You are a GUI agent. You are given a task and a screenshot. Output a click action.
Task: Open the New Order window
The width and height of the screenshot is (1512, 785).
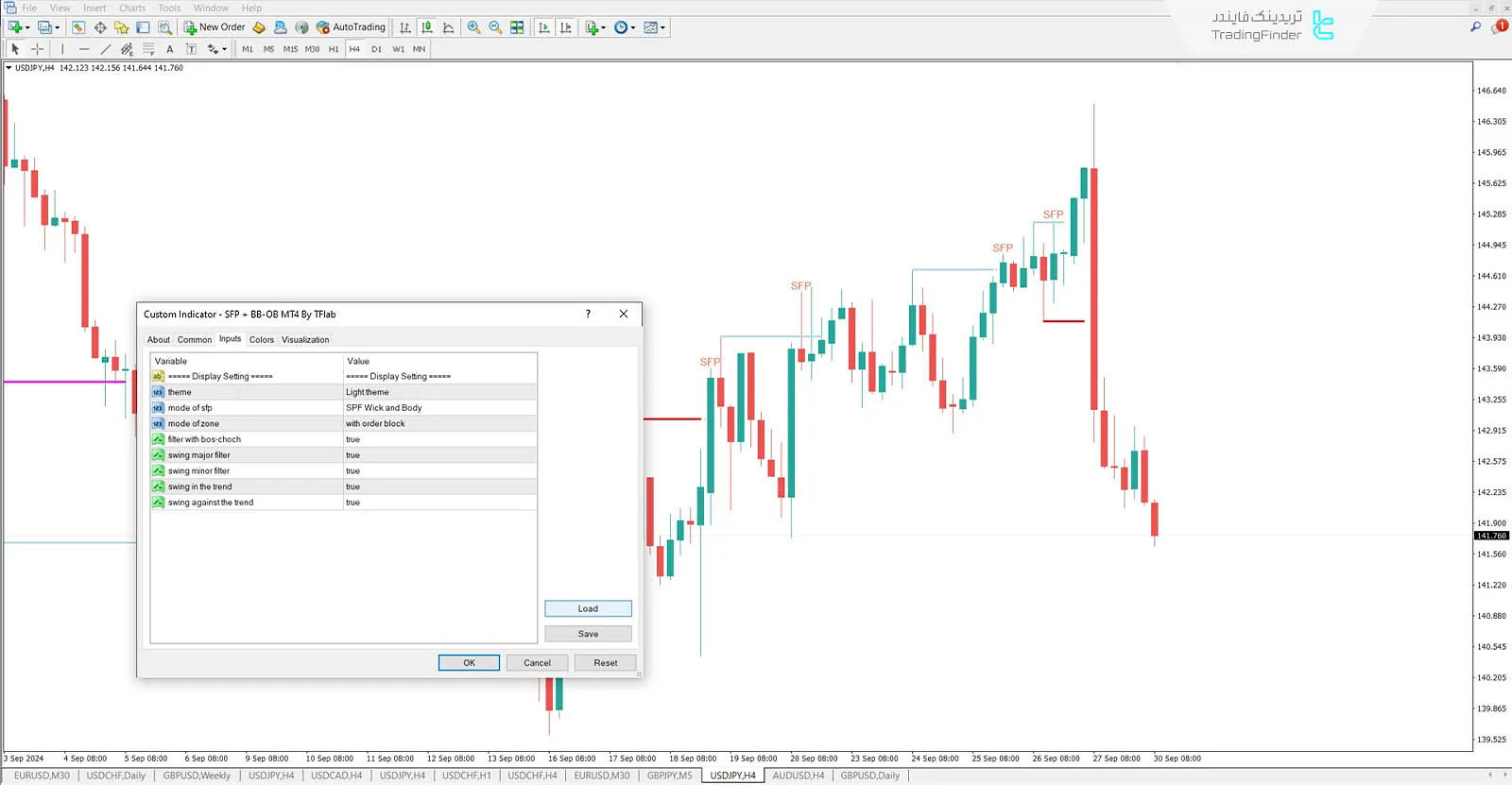214,27
